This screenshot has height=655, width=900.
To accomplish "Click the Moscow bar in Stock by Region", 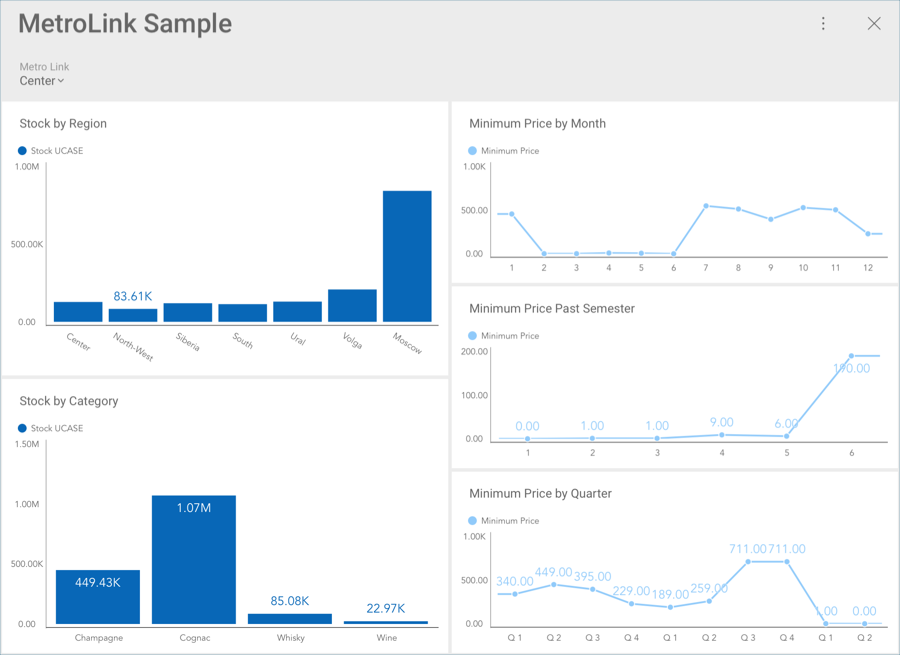I will [407, 256].
